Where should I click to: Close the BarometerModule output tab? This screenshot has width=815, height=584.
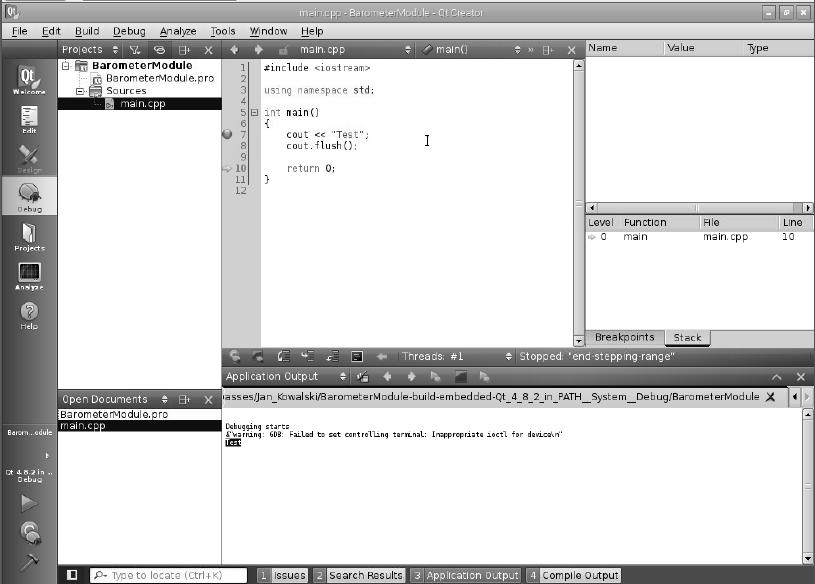click(x=771, y=397)
